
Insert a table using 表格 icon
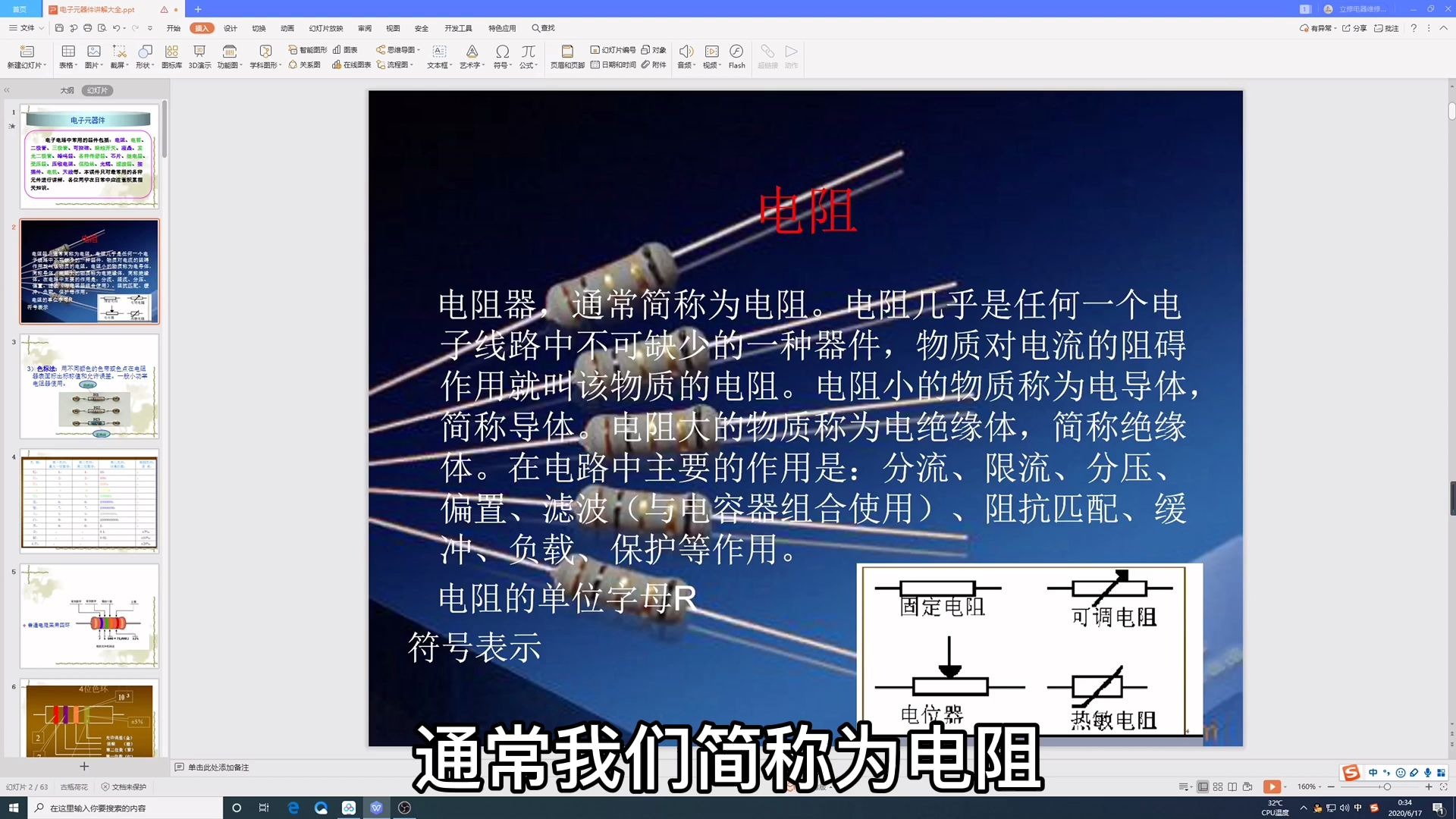[x=68, y=56]
